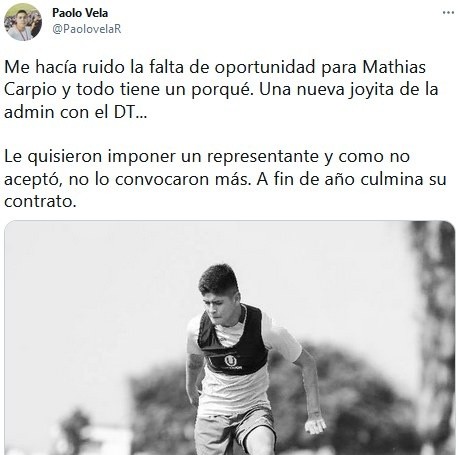Open the attached black-and-white player photo
458x455 pixels.
(x=230, y=337)
